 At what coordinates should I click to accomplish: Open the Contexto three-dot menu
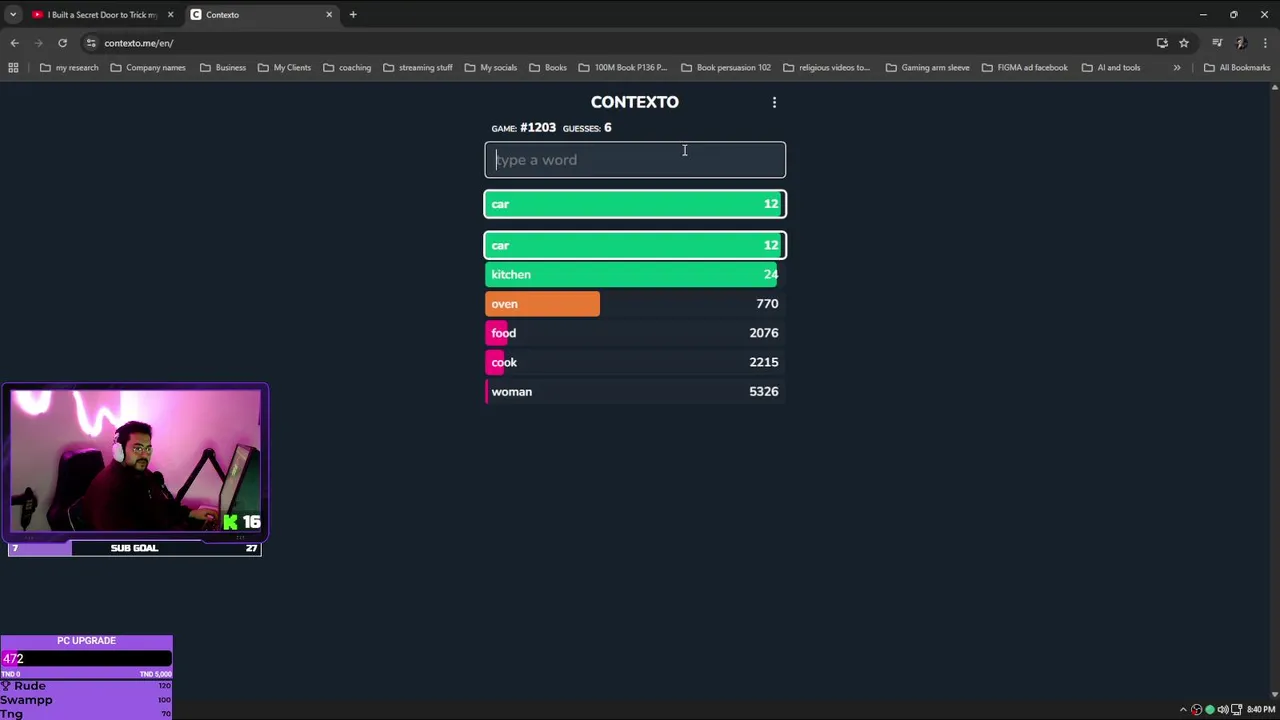coord(774,102)
